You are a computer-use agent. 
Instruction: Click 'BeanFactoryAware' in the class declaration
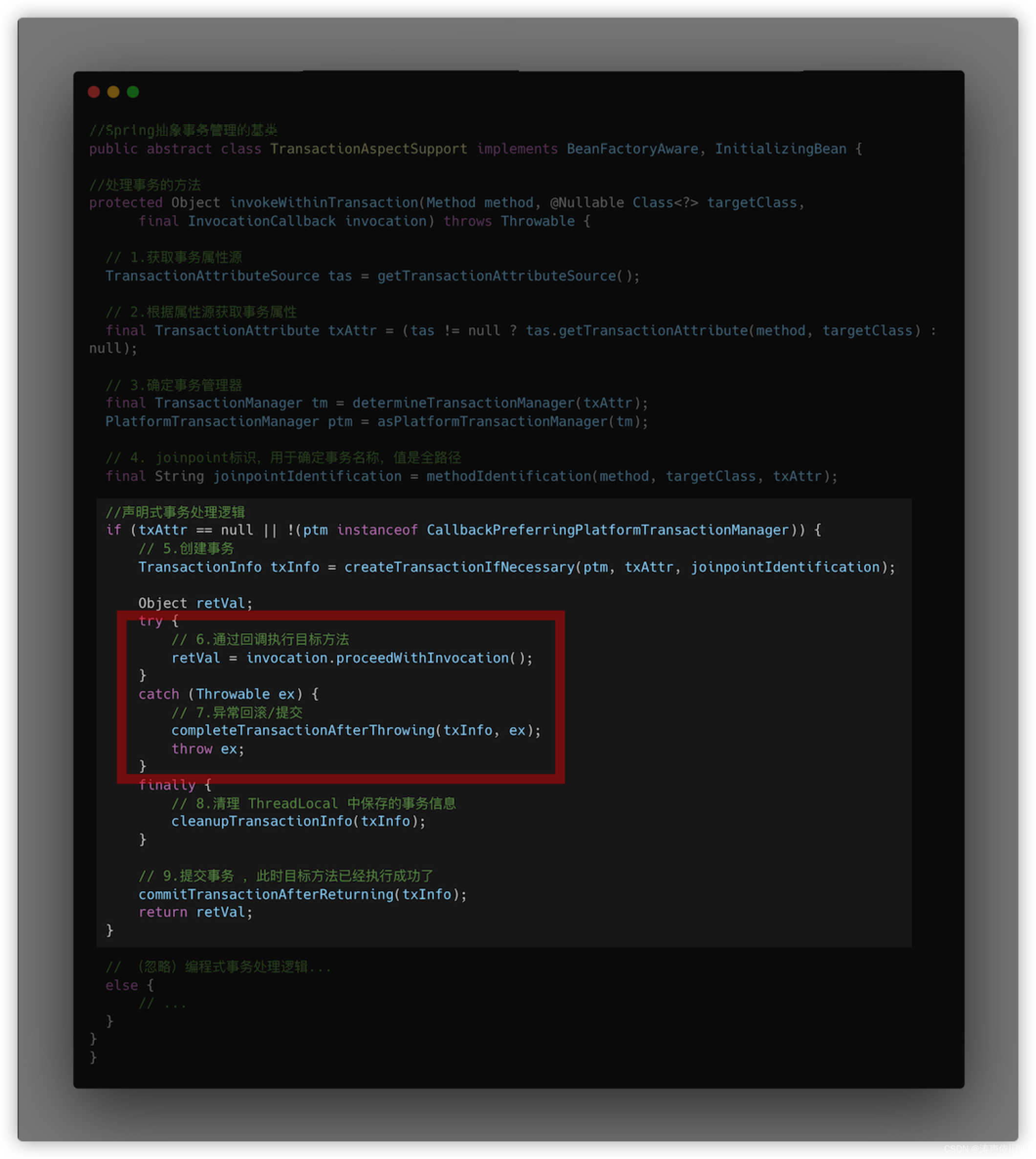pos(632,149)
